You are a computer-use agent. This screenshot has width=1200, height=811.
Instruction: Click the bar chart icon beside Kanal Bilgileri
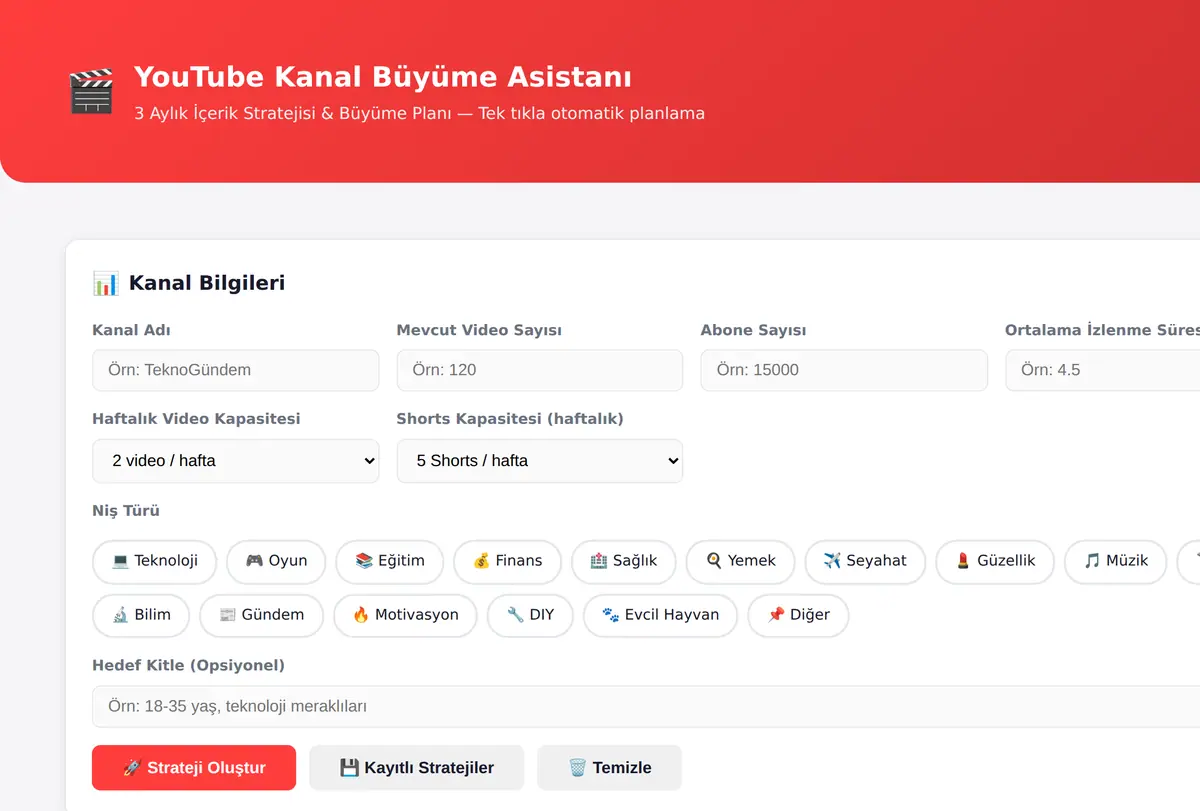(x=105, y=283)
